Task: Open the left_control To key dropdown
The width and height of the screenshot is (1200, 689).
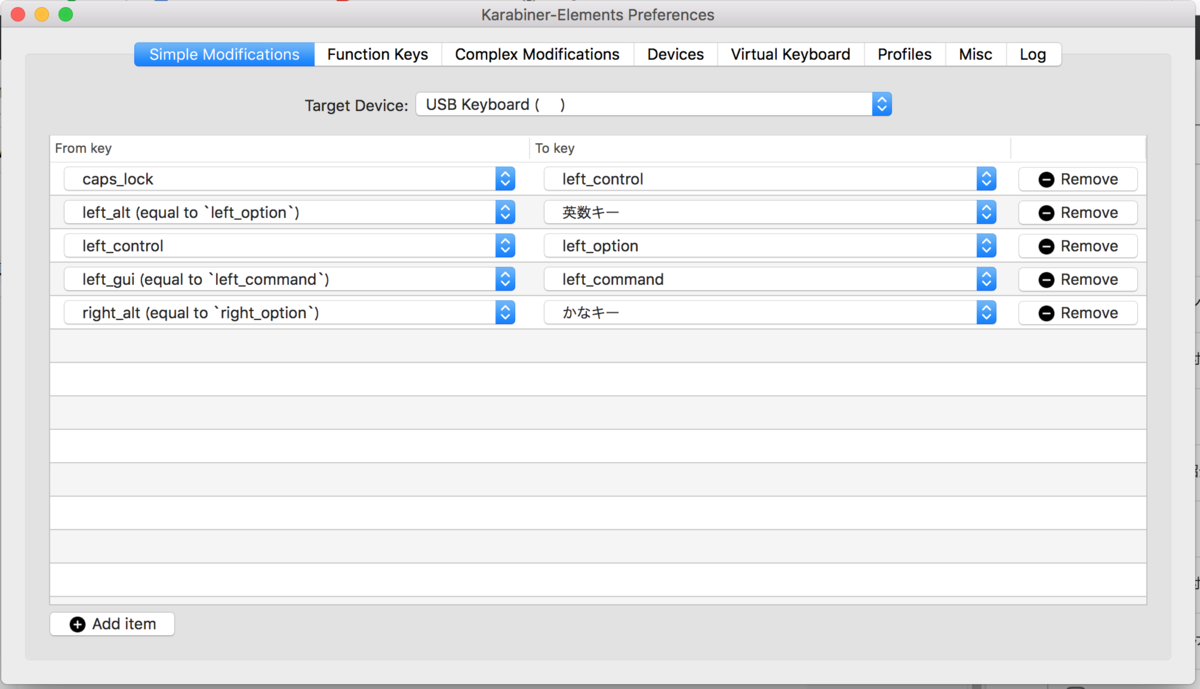Action: [x=770, y=179]
